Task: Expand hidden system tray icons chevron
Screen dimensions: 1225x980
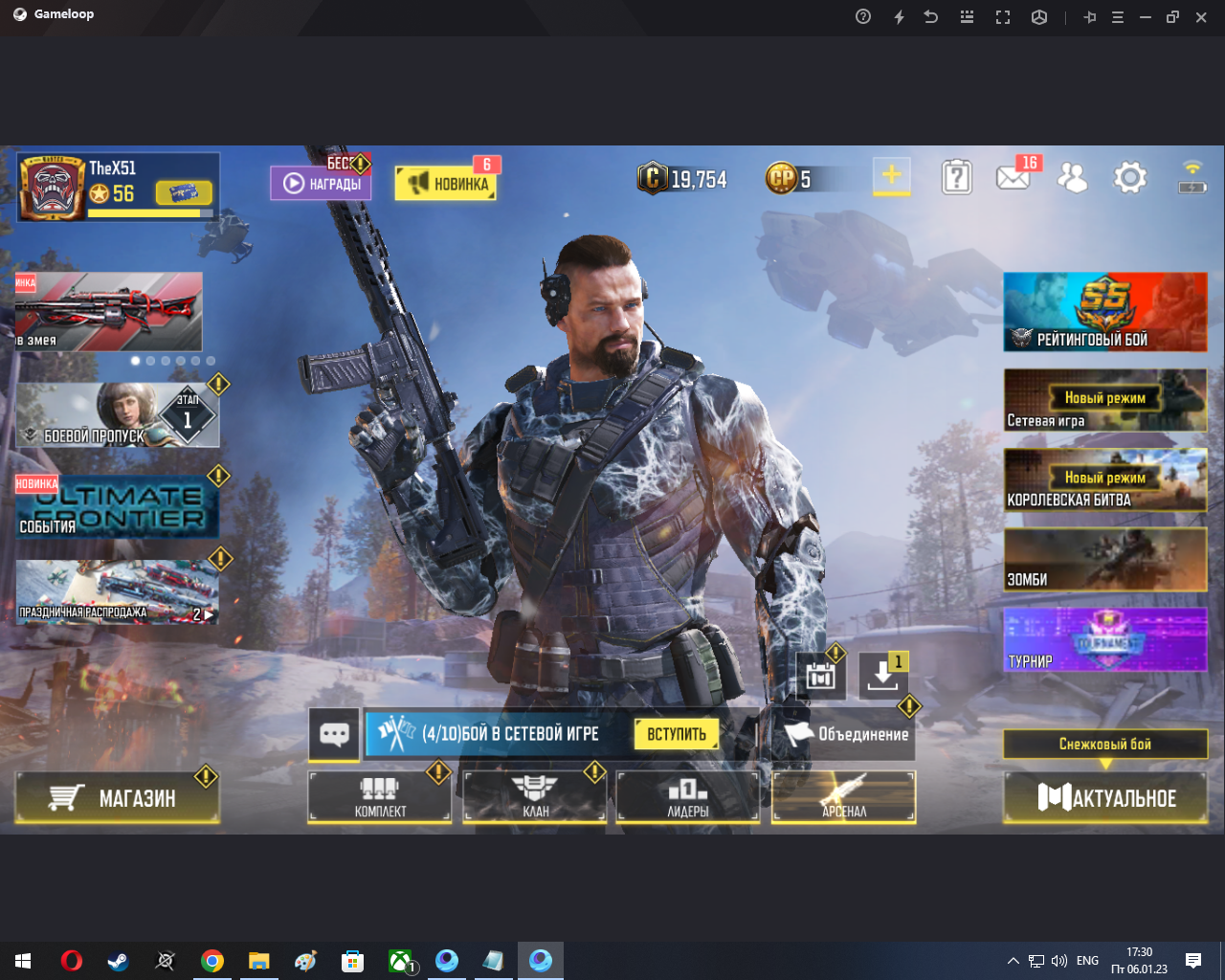Action: 1013,961
